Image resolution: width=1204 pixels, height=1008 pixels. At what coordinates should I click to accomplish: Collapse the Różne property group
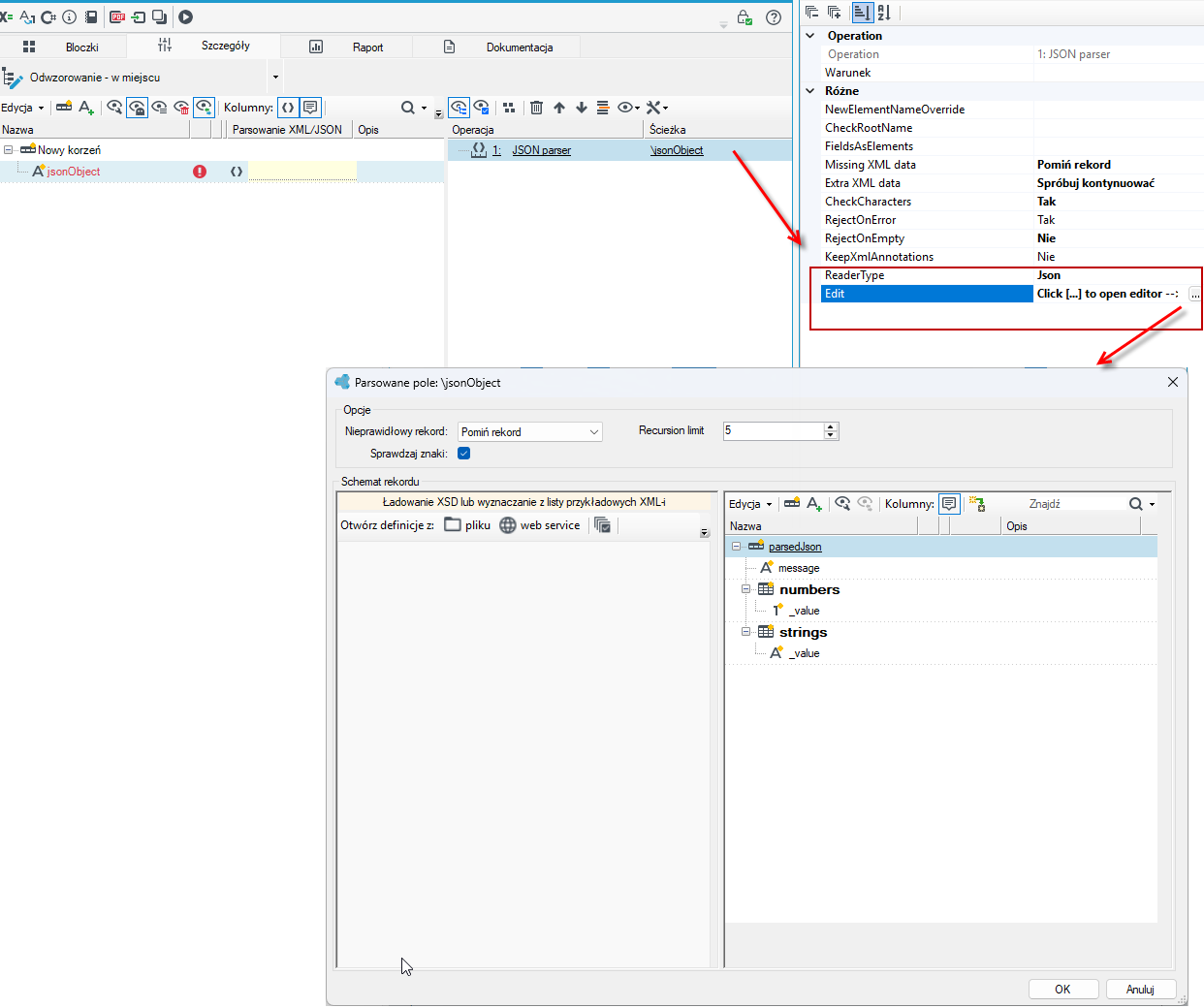tap(810, 91)
